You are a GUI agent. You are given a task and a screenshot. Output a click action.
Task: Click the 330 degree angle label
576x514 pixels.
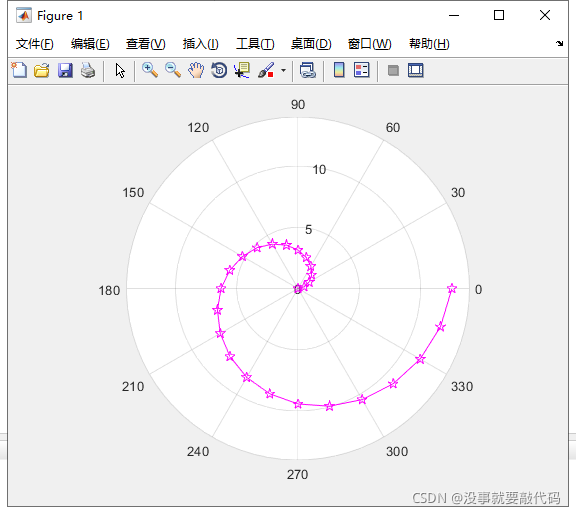(x=462, y=387)
